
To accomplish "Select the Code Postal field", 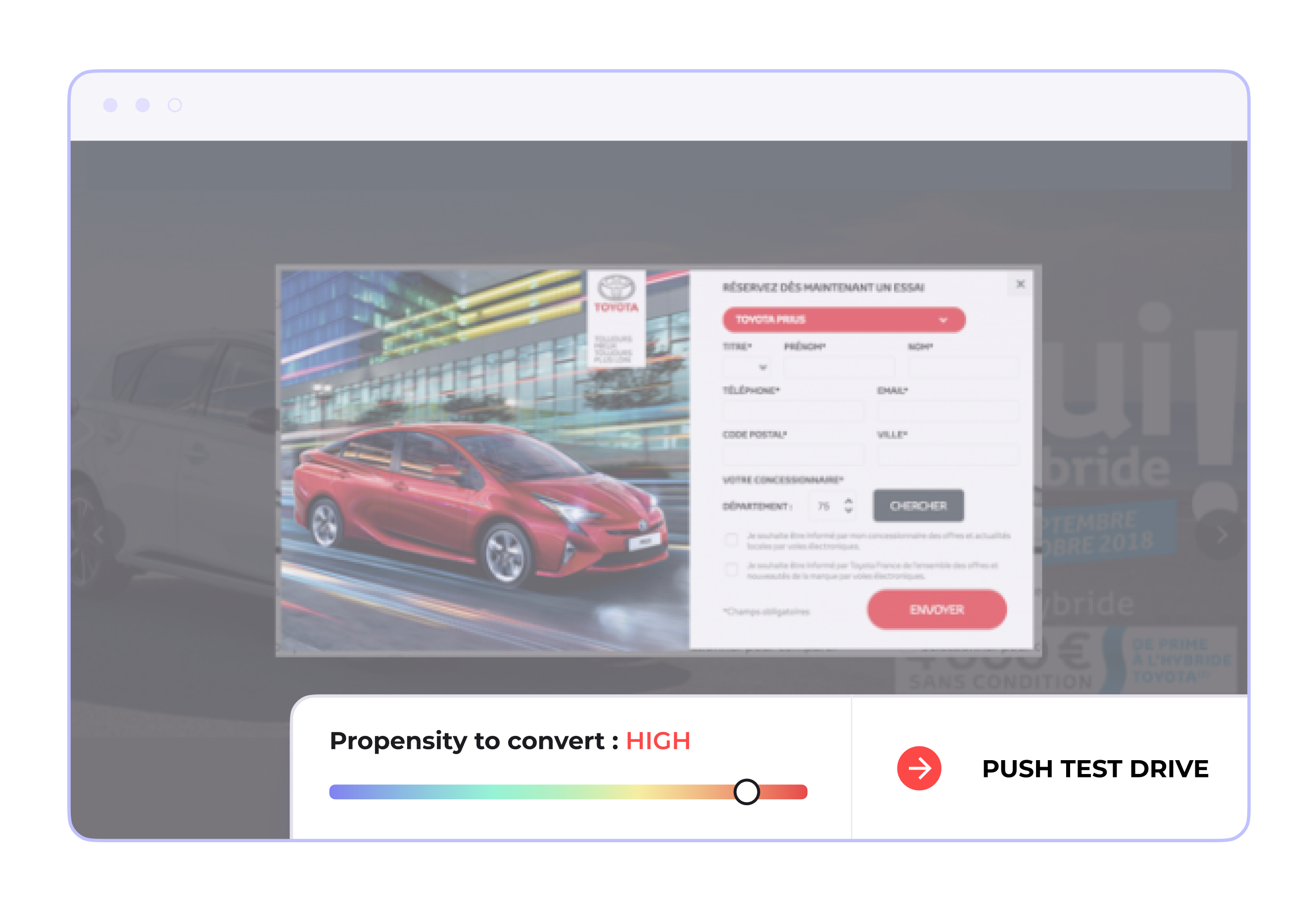I will [794, 455].
